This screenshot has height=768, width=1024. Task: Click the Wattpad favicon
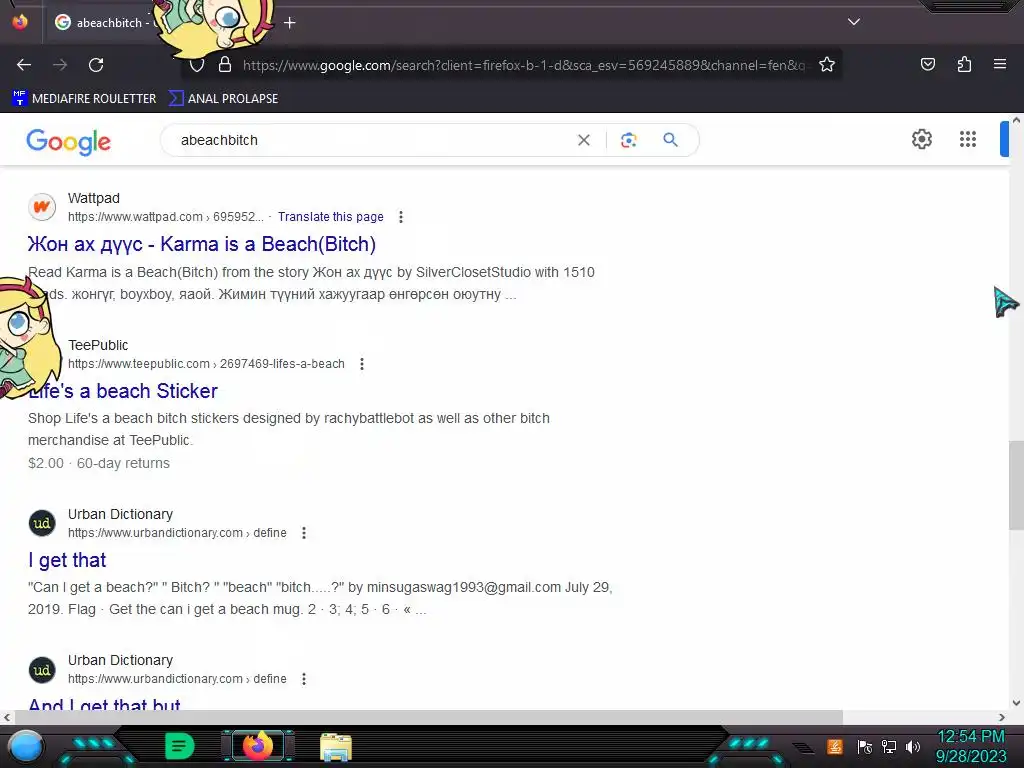pyautogui.click(x=42, y=207)
